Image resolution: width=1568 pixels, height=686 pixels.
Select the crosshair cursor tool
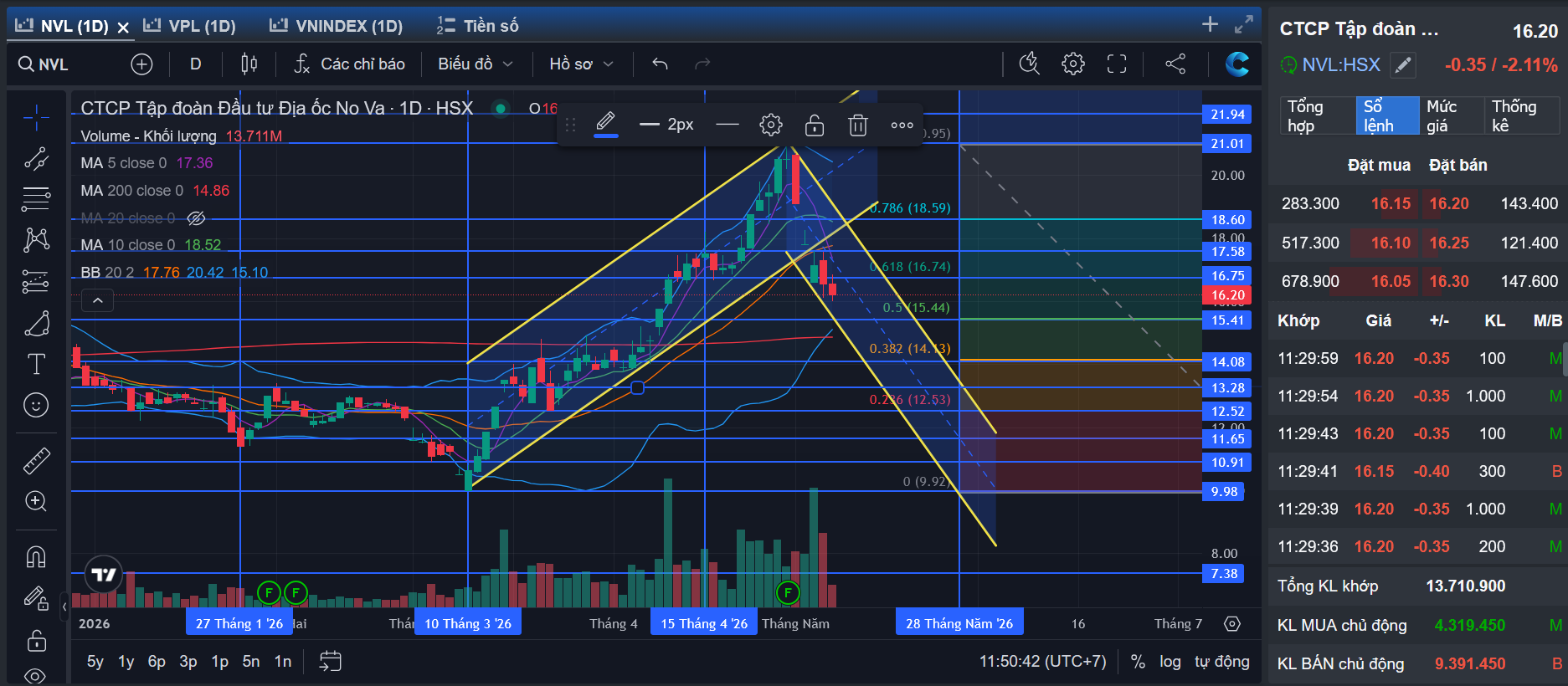tap(36, 118)
